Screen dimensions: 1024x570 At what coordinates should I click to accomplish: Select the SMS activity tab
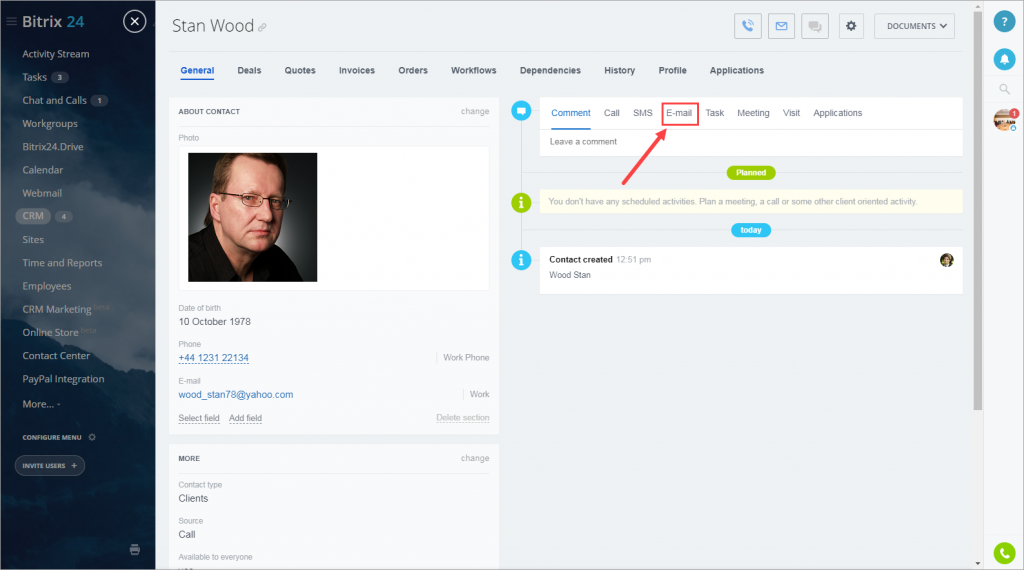tap(643, 113)
